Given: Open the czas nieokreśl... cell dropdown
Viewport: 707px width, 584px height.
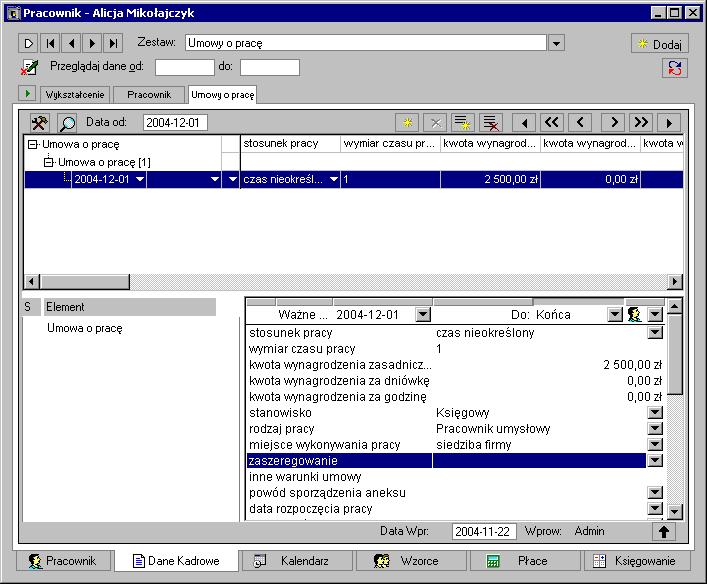Looking at the screenshot, I should (334, 179).
